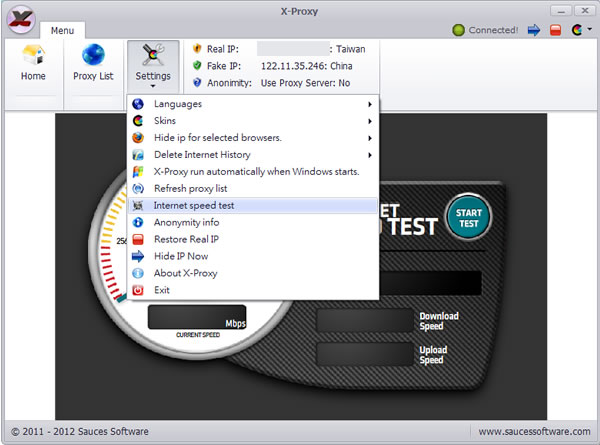
Task: Click the blue Anonimity shield icon
Action: [197, 82]
